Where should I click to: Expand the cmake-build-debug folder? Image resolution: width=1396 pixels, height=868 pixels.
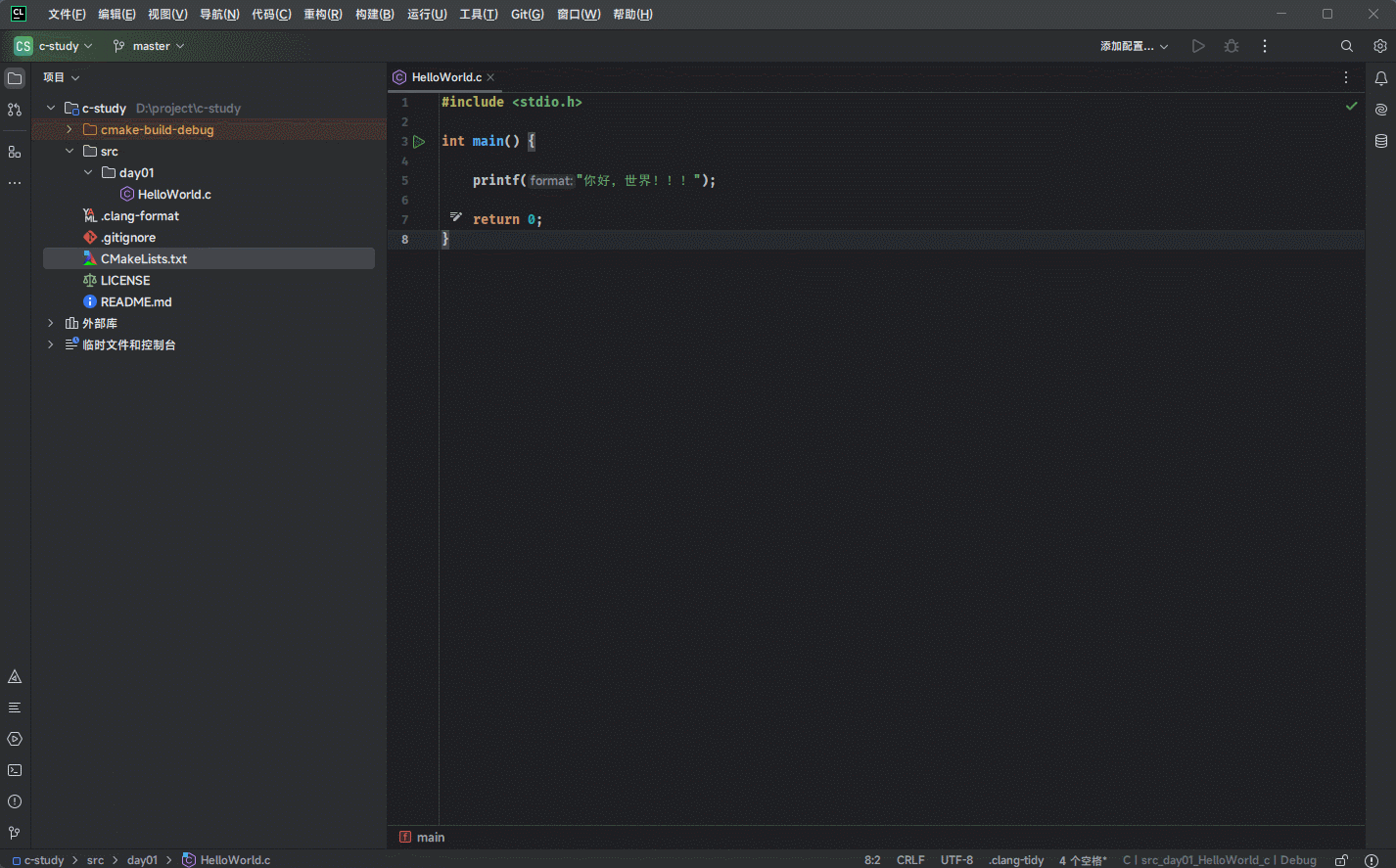pyautogui.click(x=70, y=130)
